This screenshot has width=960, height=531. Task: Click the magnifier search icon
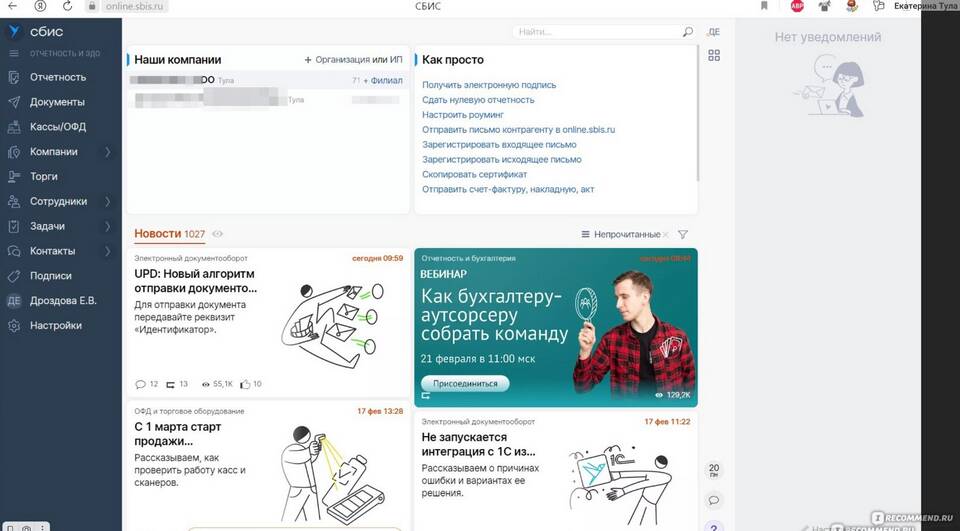tap(688, 32)
